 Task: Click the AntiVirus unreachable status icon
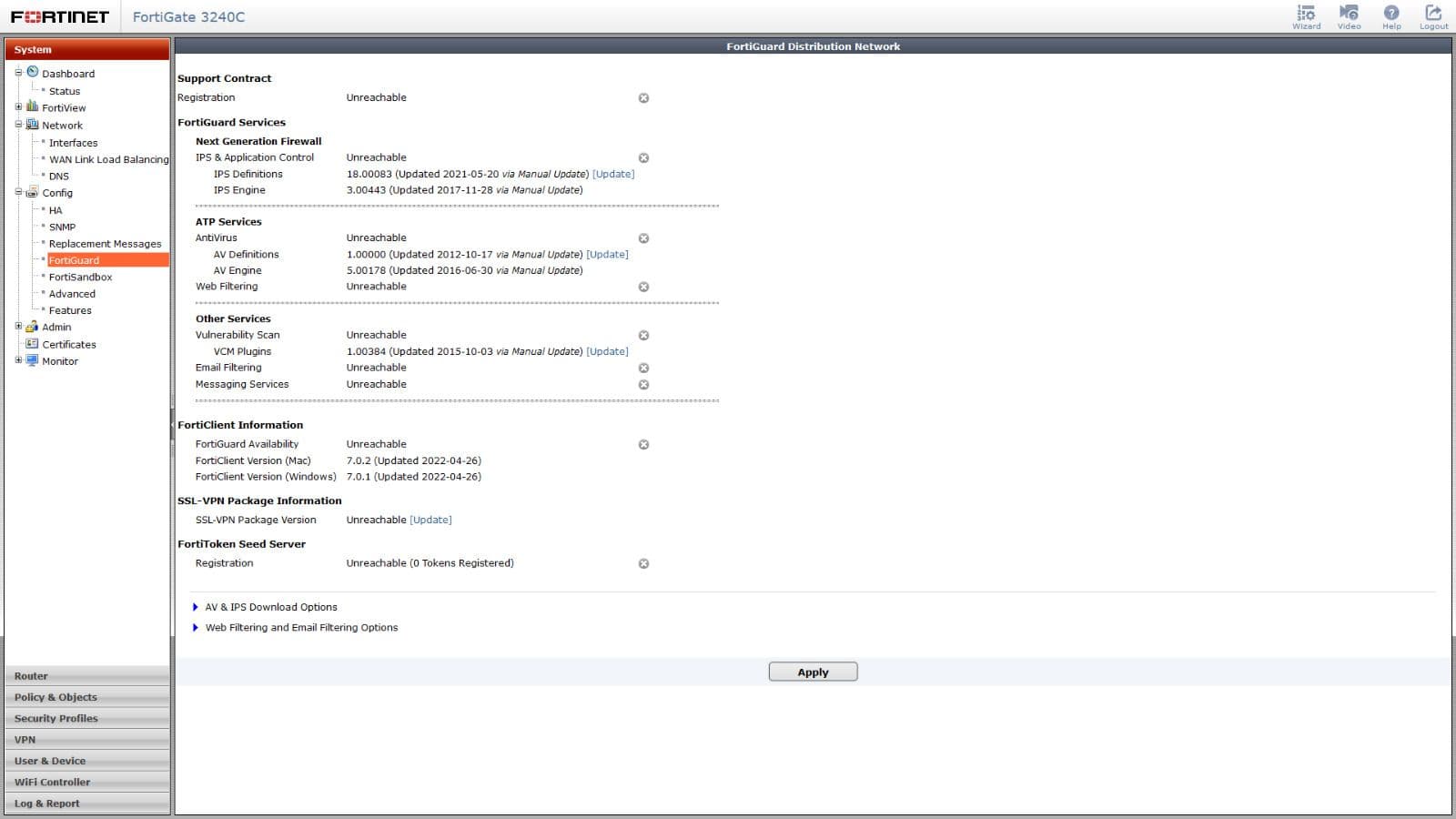point(643,238)
